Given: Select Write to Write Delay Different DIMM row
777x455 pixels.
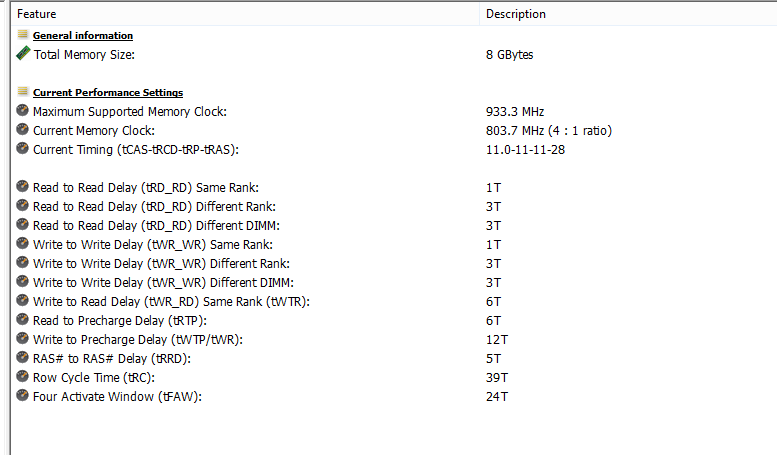Looking at the screenshot, I should (x=394, y=283).
